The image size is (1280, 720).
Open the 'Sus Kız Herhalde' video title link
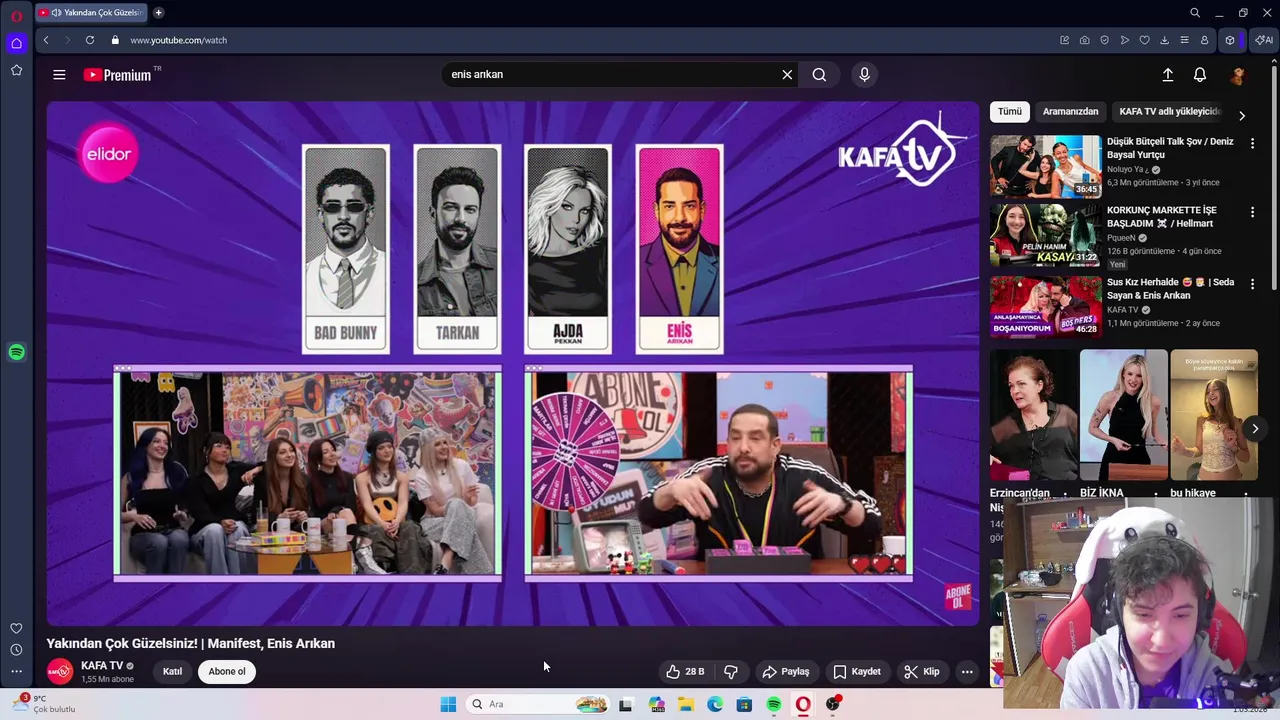(x=1171, y=289)
